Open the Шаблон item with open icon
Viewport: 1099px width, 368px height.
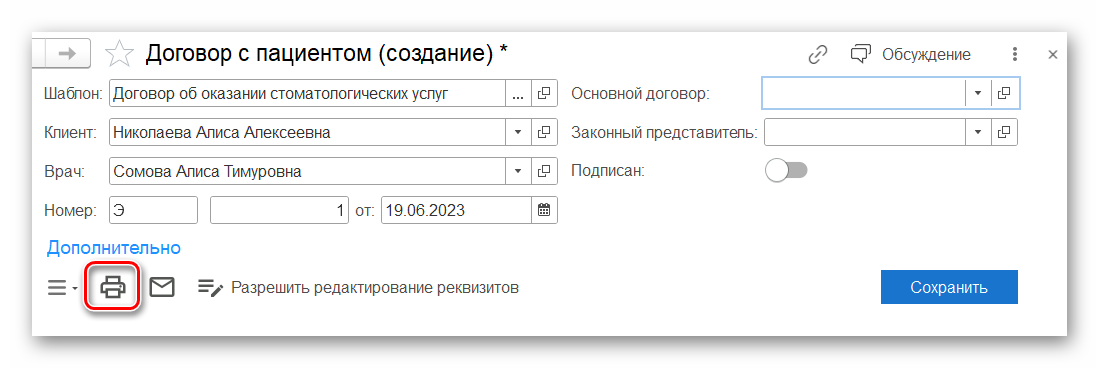(544, 93)
